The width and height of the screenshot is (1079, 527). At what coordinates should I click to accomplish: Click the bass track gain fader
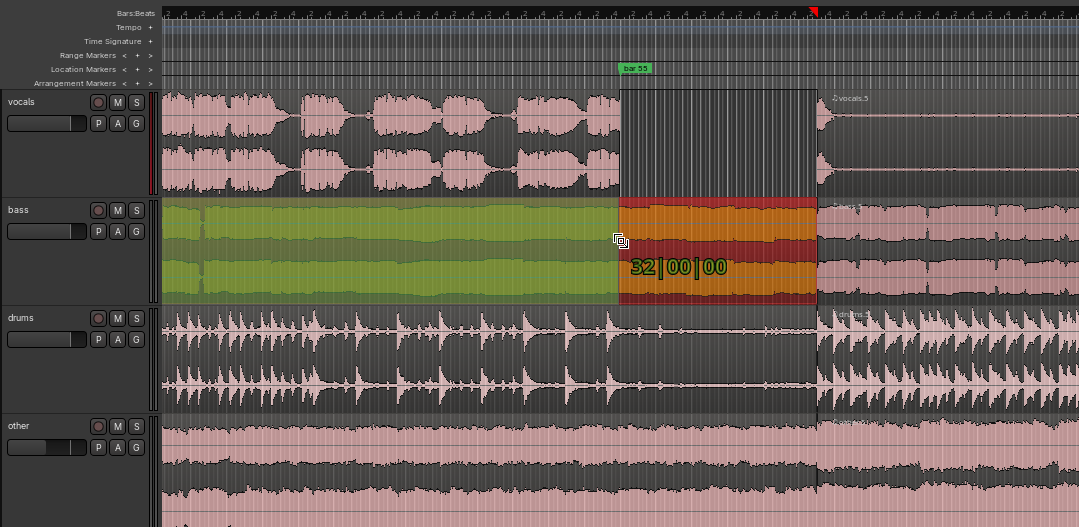click(47, 232)
